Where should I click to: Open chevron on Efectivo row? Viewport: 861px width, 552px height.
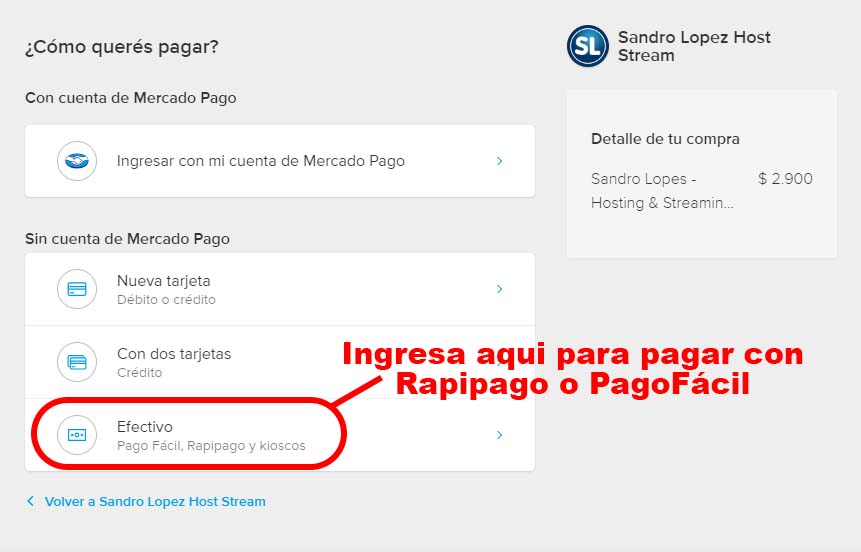pyautogui.click(x=500, y=435)
